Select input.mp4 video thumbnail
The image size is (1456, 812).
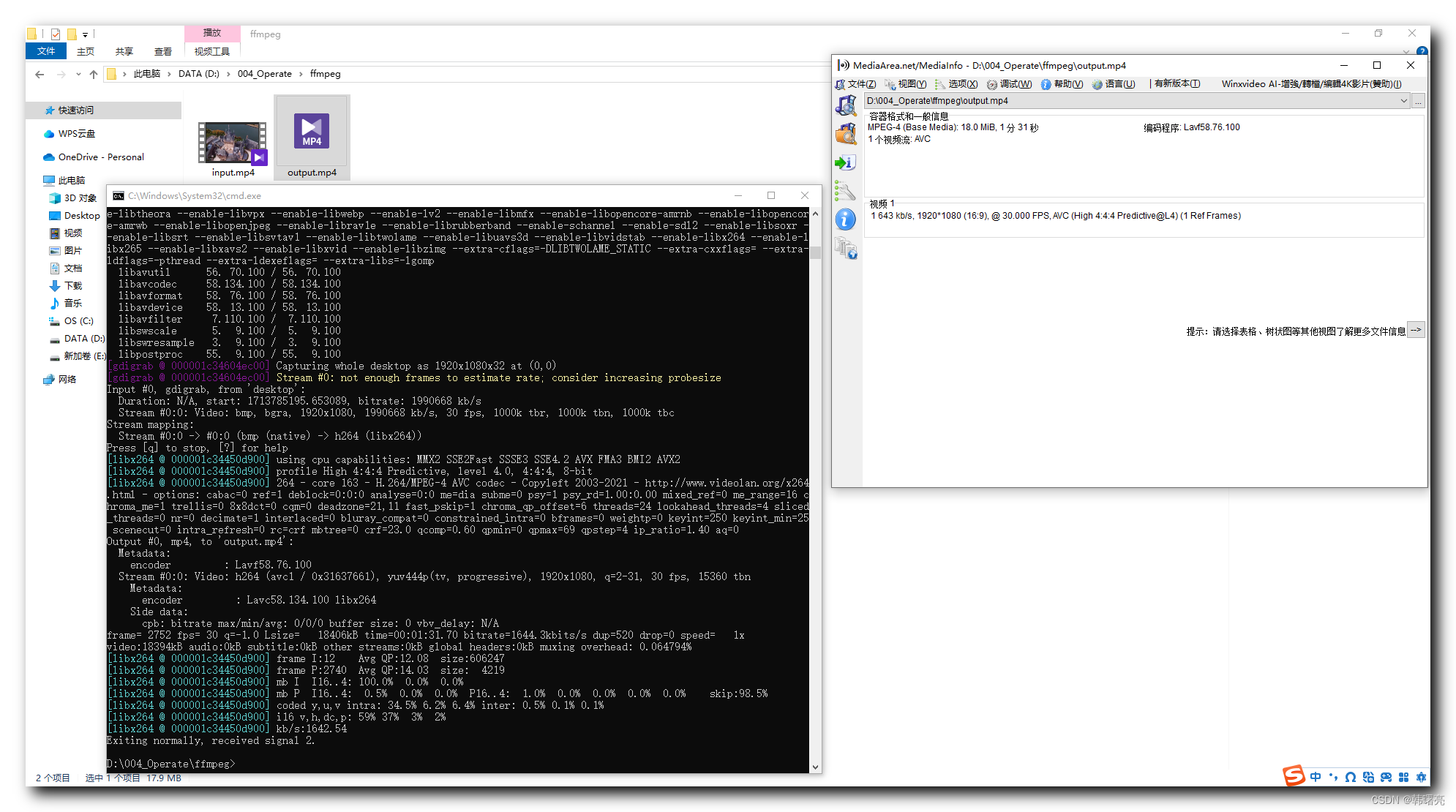pyautogui.click(x=233, y=143)
